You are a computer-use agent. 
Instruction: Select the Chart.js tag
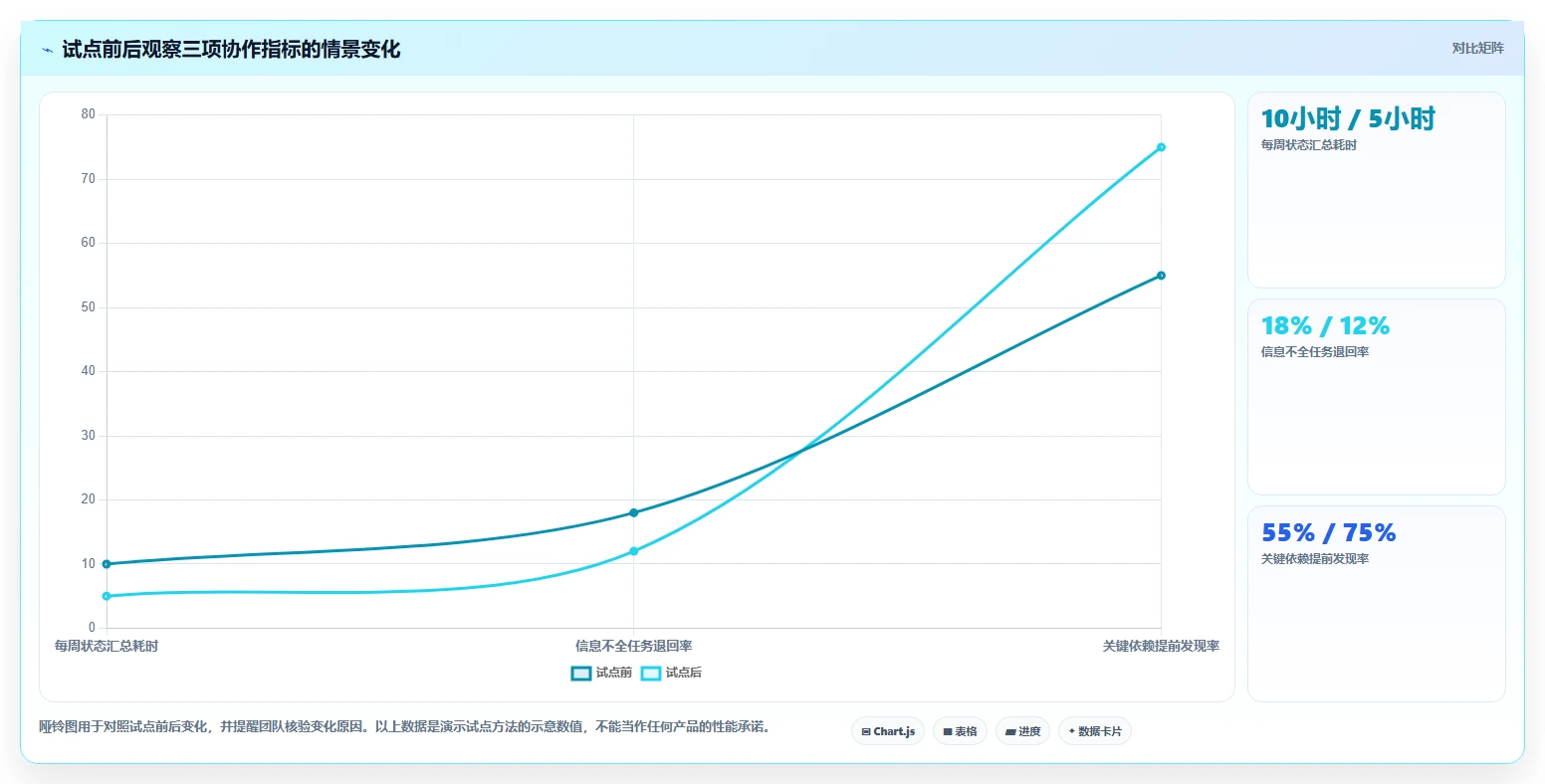click(888, 731)
